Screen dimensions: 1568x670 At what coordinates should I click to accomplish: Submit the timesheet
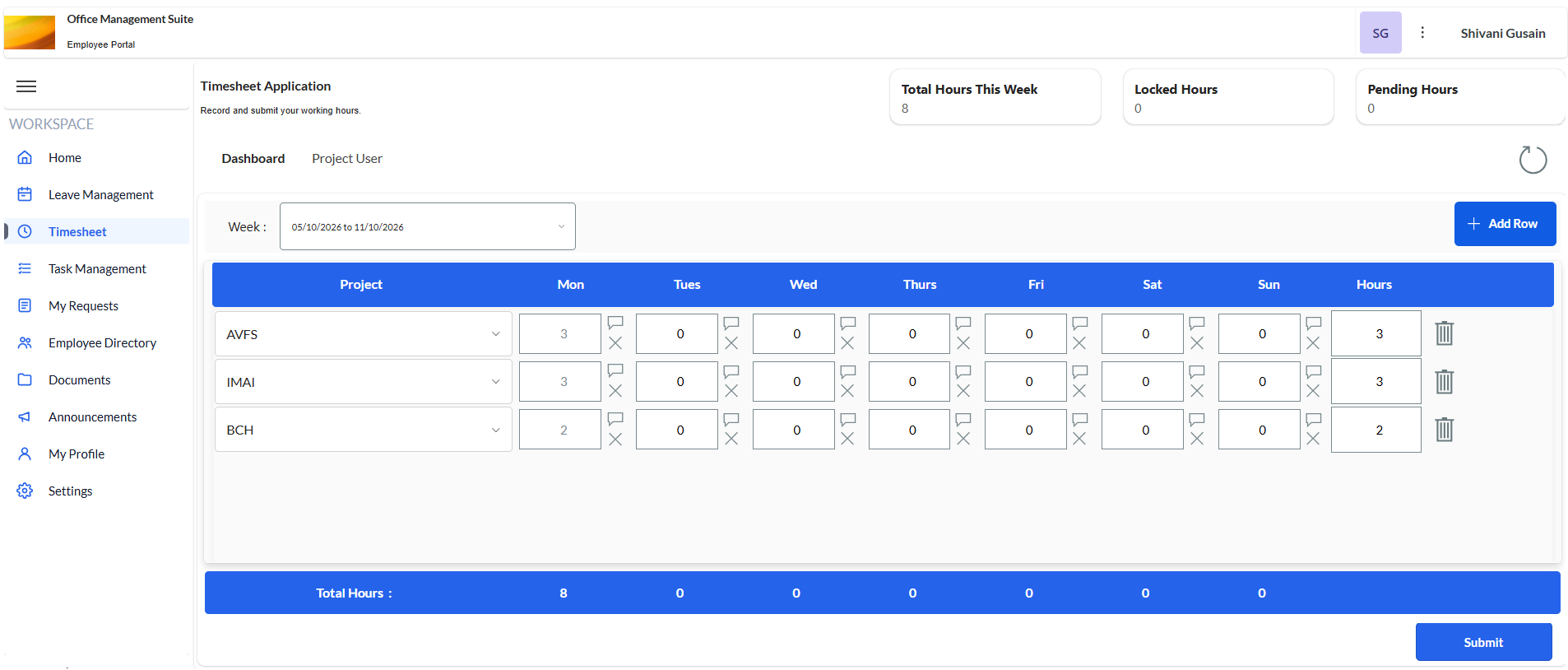[1484, 642]
